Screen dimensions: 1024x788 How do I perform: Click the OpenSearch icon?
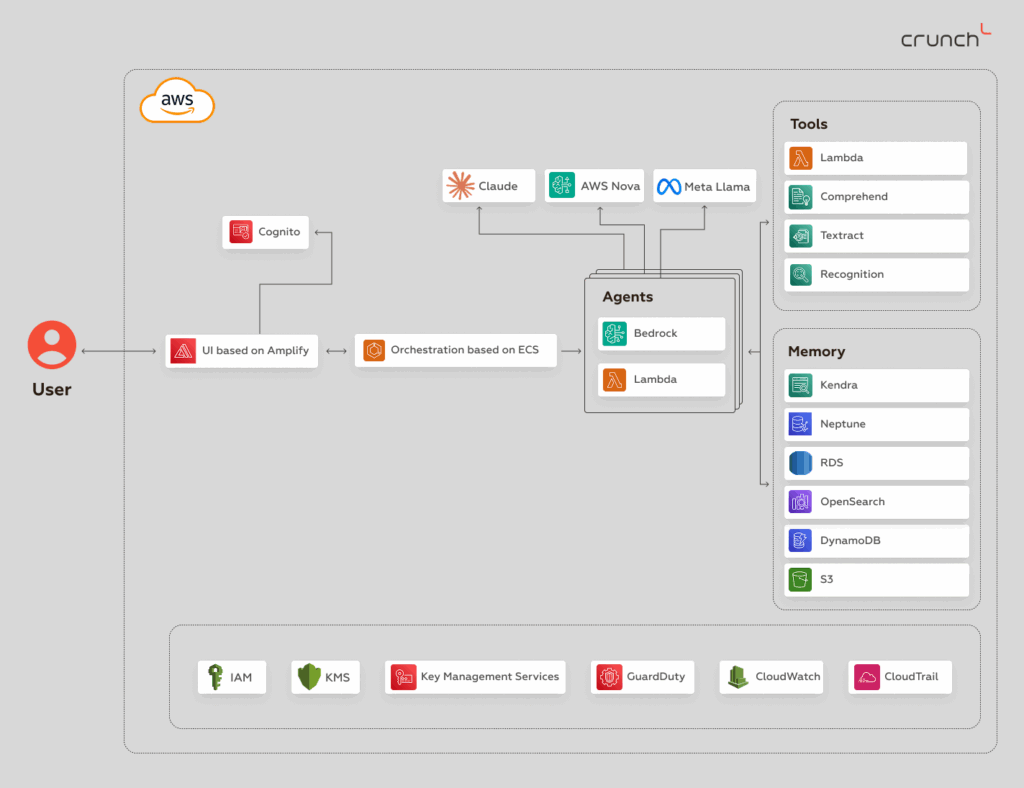[x=801, y=501]
